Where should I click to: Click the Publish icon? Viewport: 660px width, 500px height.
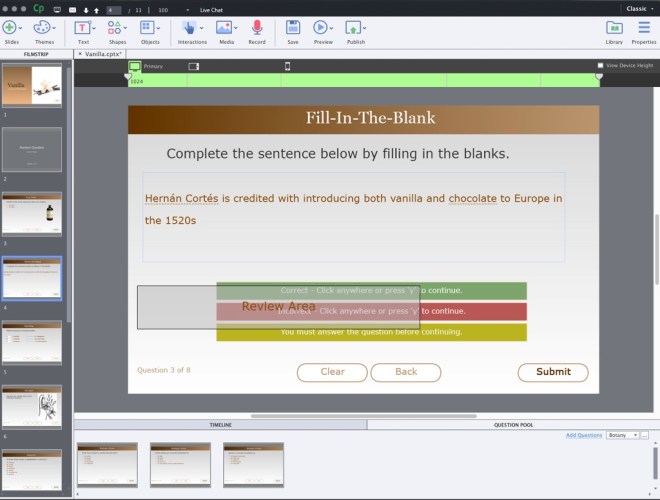pos(353,28)
